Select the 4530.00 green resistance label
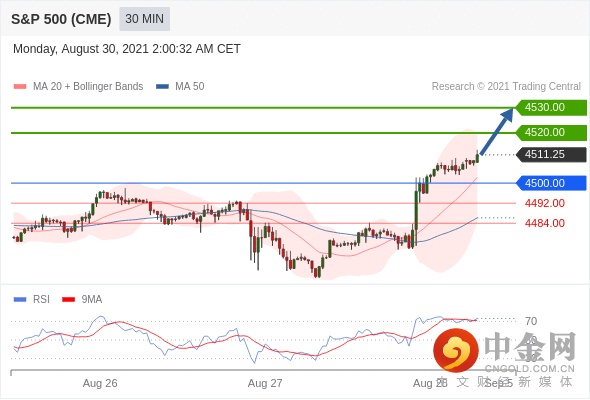 pyautogui.click(x=551, y=108)
